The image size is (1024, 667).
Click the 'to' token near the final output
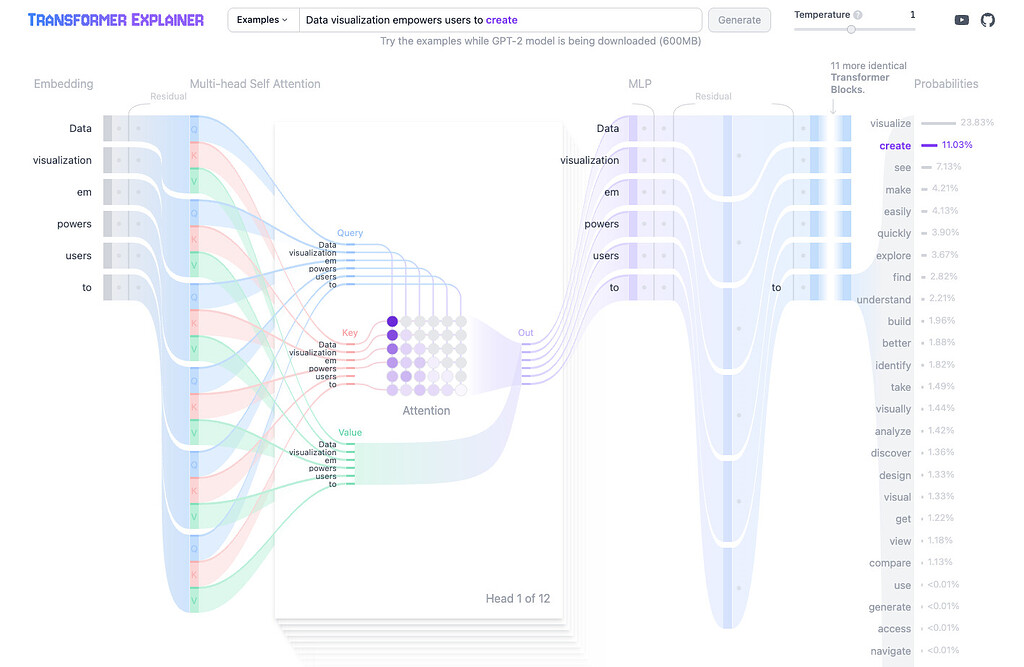(776, 287)
